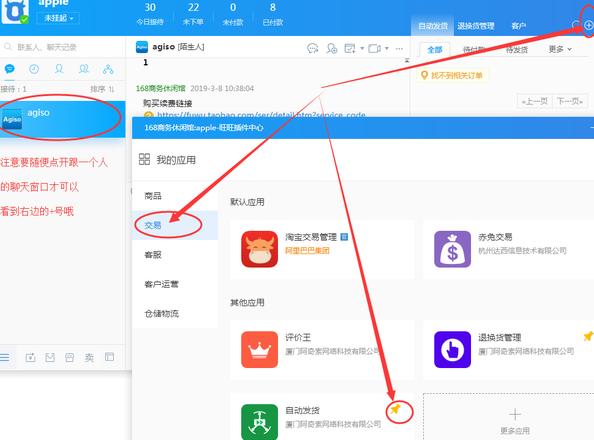
Task: Open the group contacts icon
Action: pyautogui.click(x=84, y=69)
